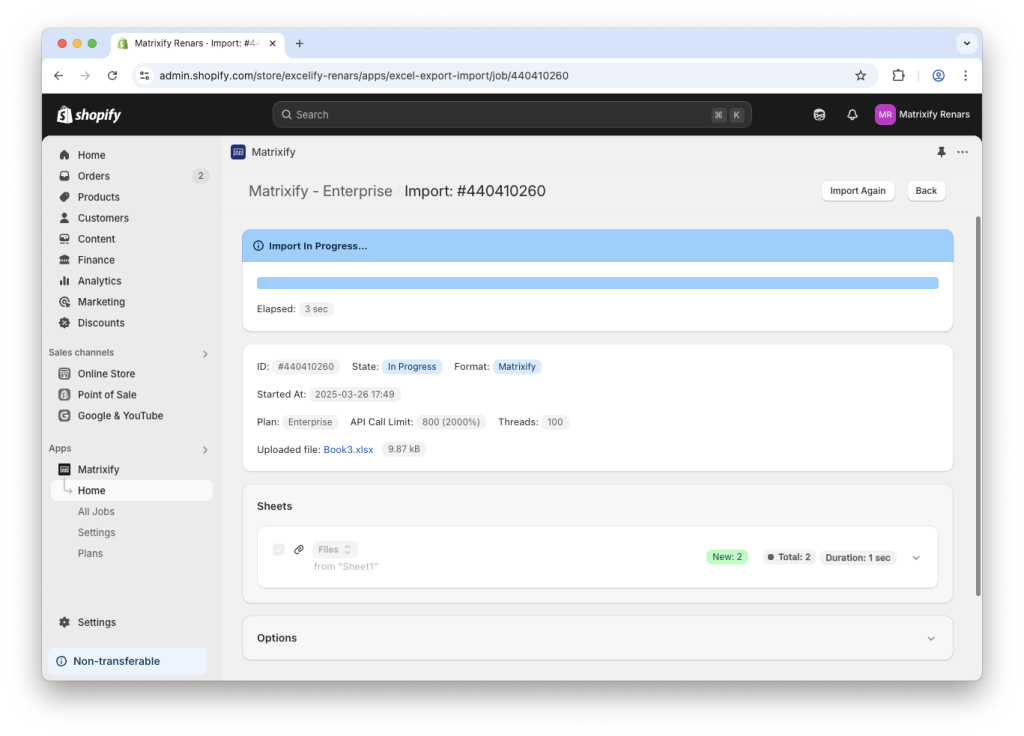This screenshot has height=736, width=1024.
Task: Click the MR avatar for Matrixify Renars
Action: pos(885,114)
